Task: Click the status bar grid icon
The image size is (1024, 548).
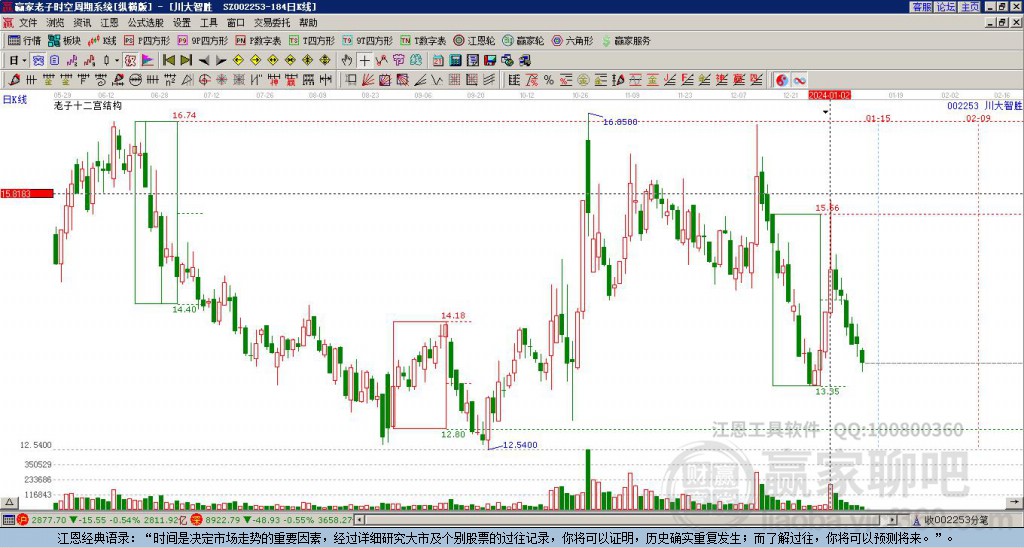Action: [x=8, y=520]
